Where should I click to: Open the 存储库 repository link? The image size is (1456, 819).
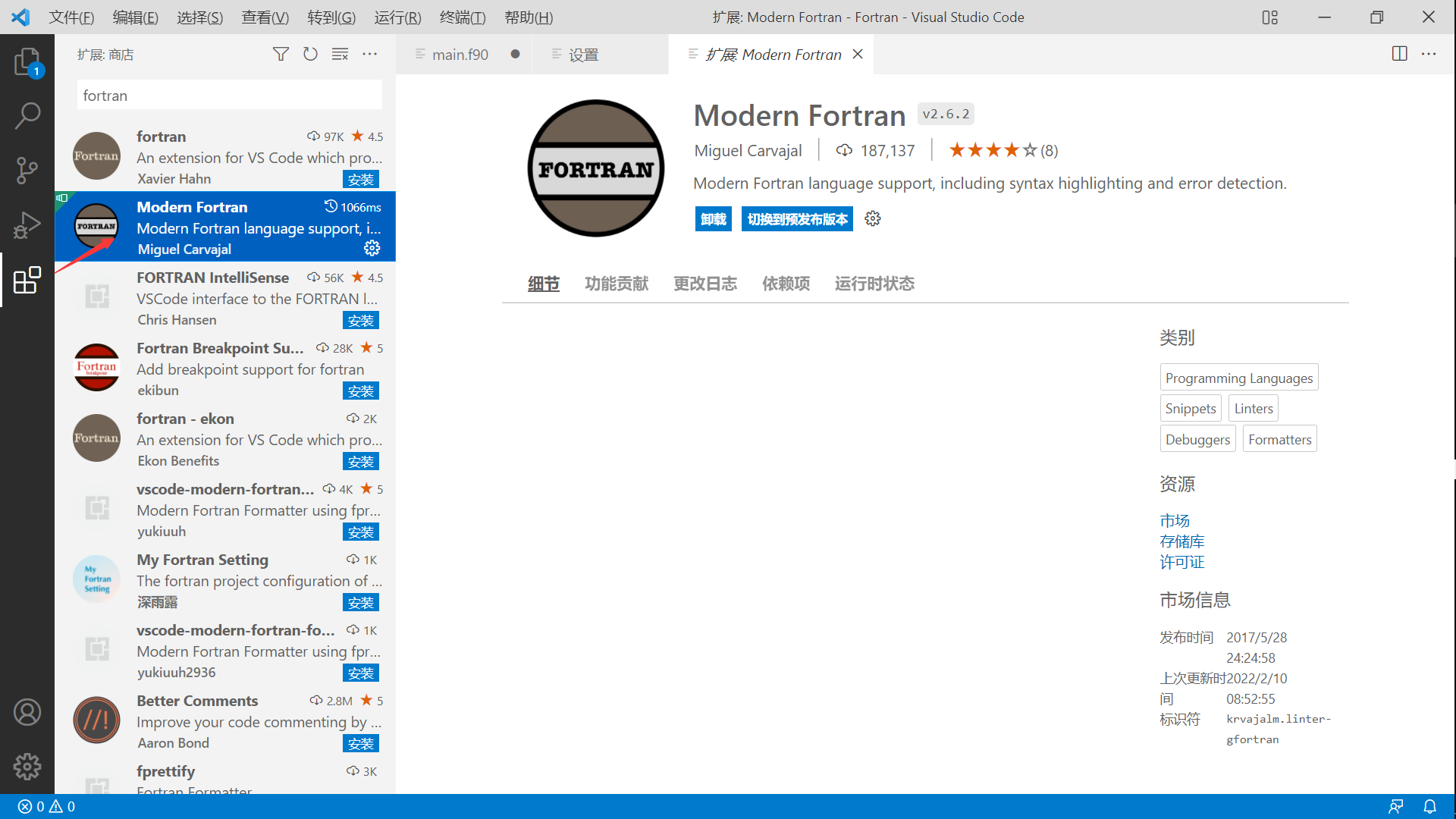coord(1181,541)
